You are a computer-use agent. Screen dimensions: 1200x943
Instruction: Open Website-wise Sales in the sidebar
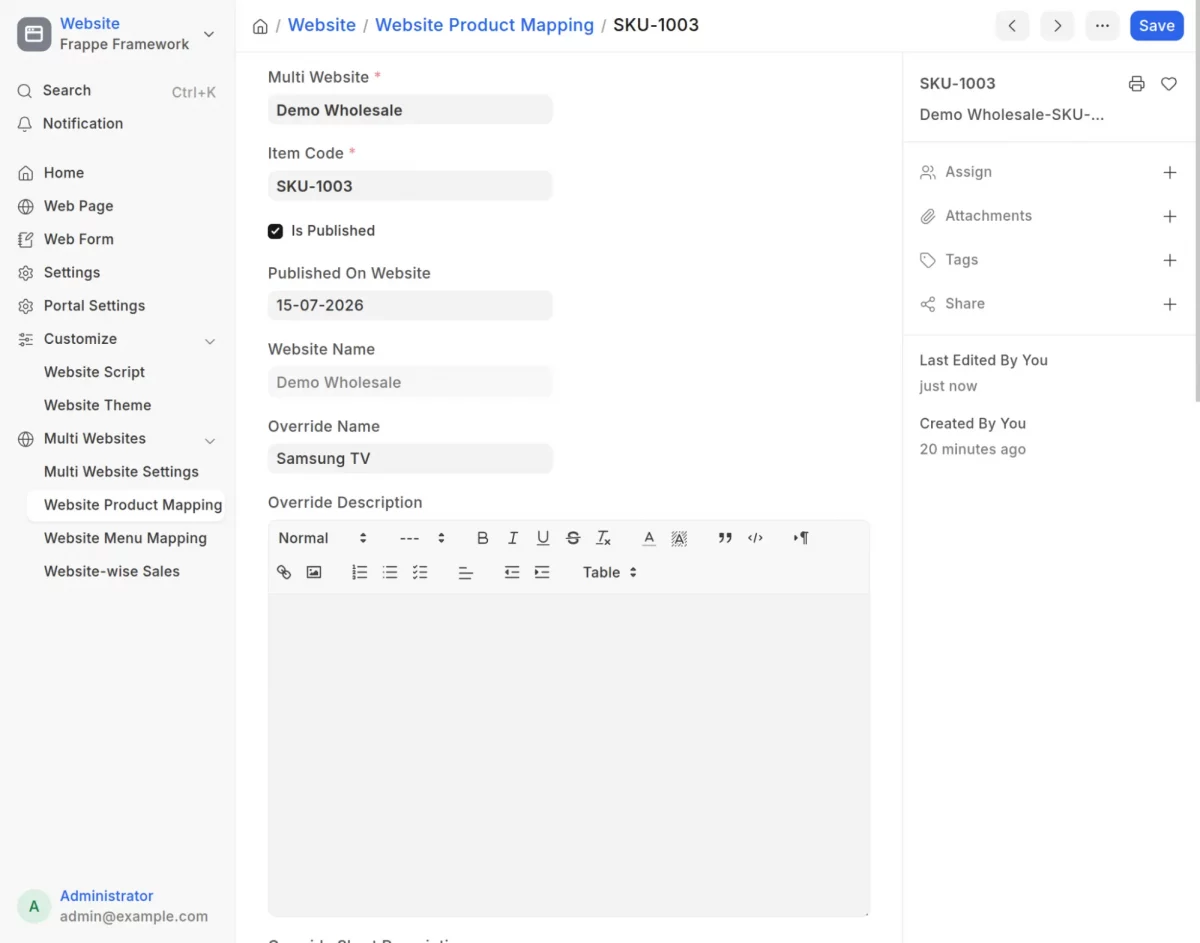(x=112, y=571)
